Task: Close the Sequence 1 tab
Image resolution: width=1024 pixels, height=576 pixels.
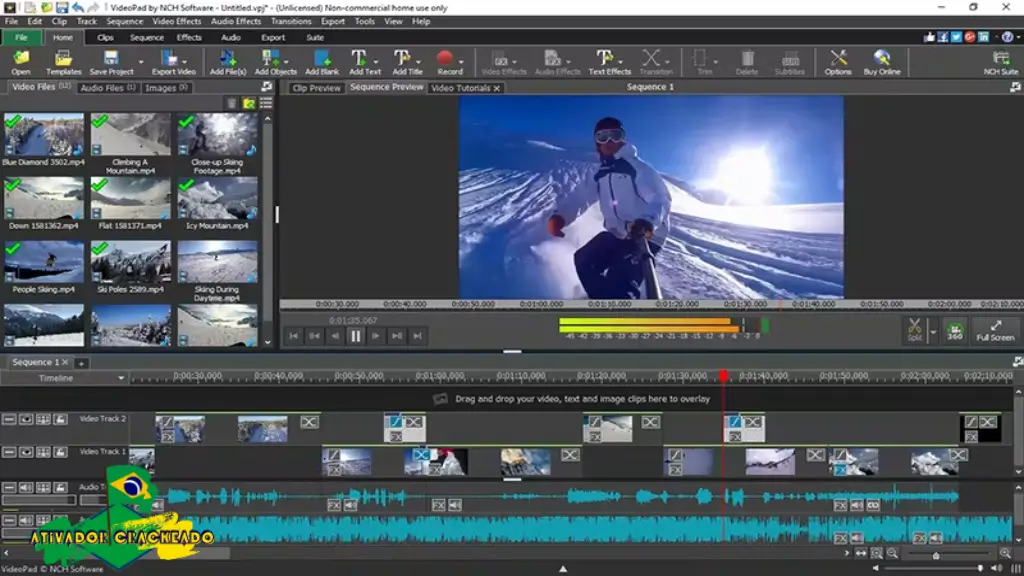Action: click(65, 362)
